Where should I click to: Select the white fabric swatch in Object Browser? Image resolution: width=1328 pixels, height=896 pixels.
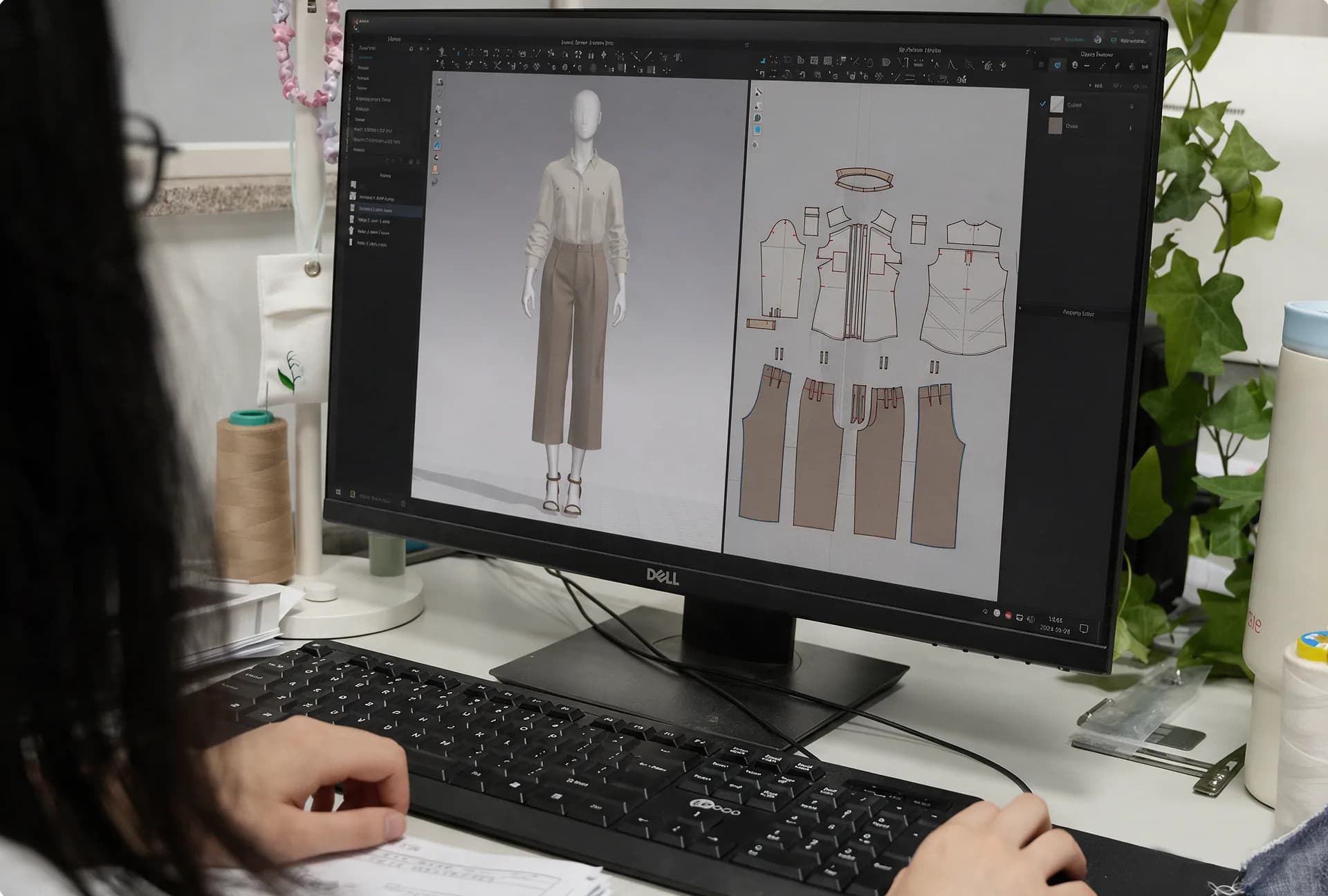[1057, 104]
